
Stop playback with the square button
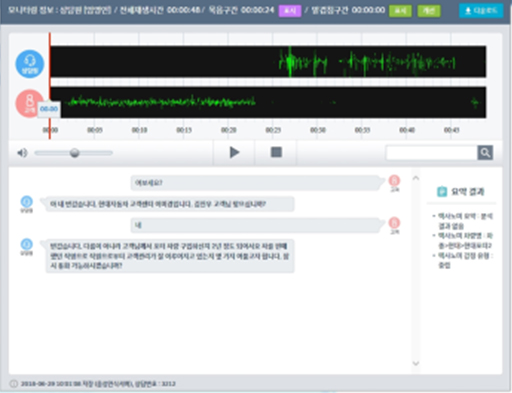[276, 152]
